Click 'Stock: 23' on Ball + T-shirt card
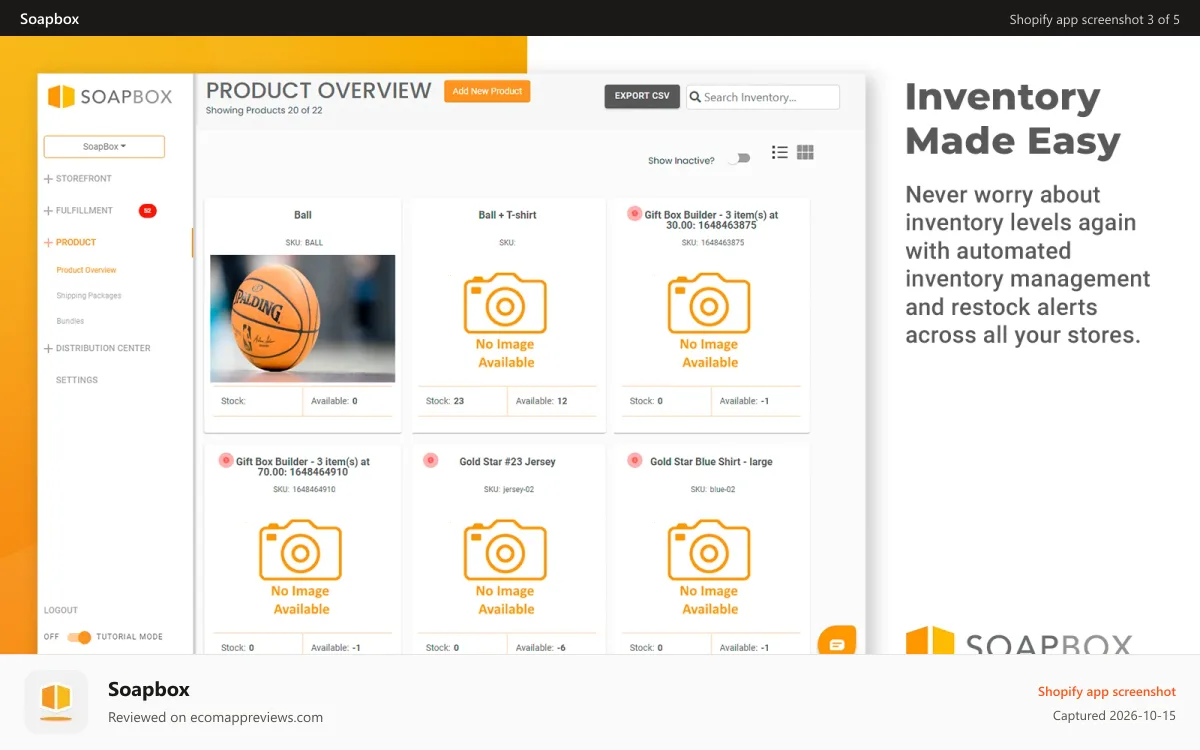Viewport: 1200px width, 750px height. coord(445,401)
